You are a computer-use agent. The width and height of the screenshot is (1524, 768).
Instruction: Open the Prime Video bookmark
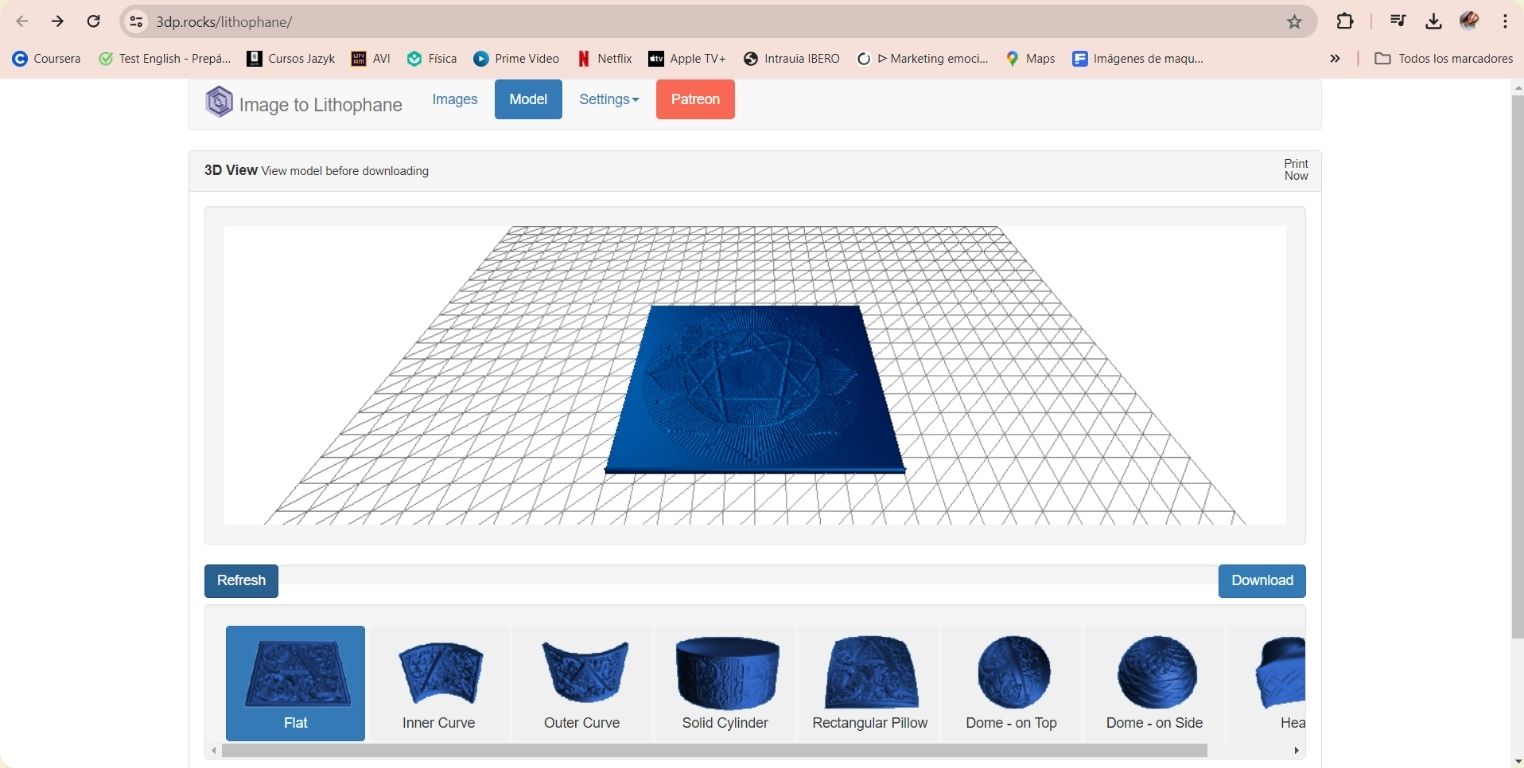point(516,59)
